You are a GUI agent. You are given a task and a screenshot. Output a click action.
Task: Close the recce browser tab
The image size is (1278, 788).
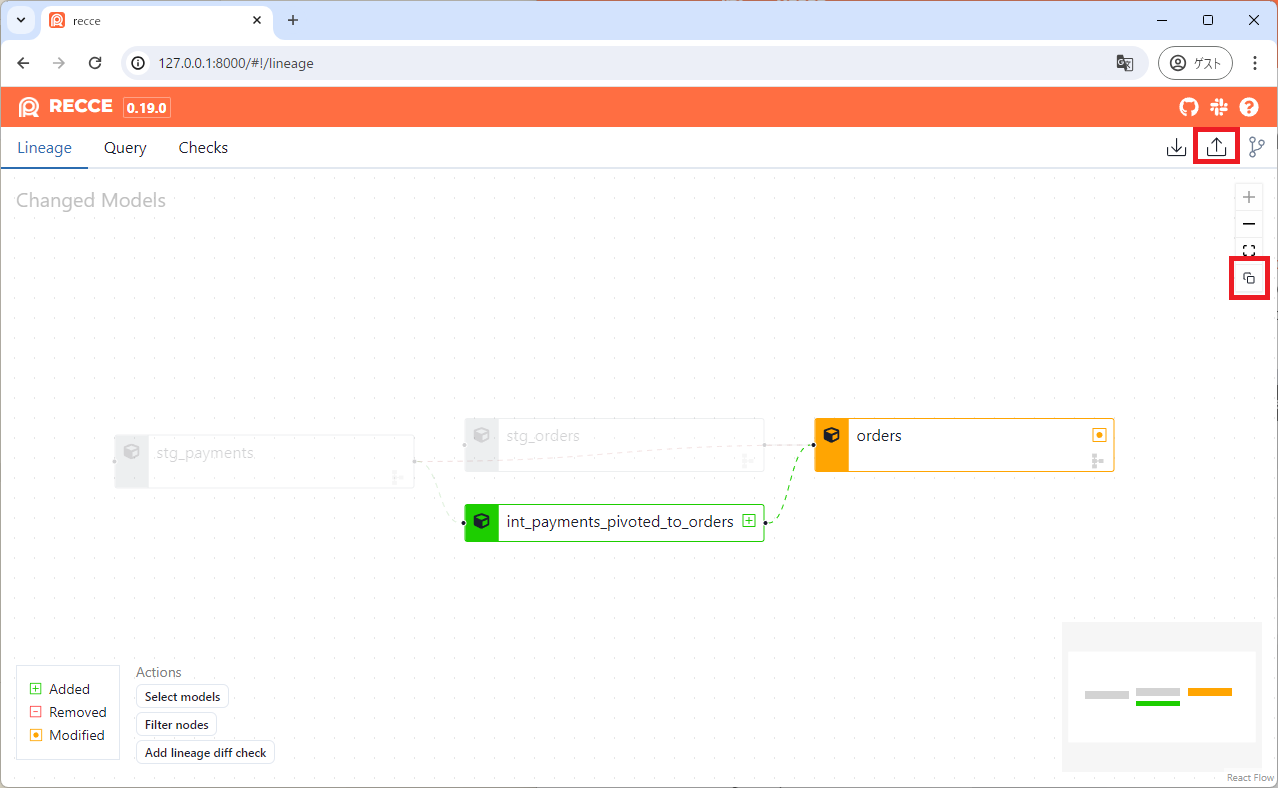pos(256,20)
